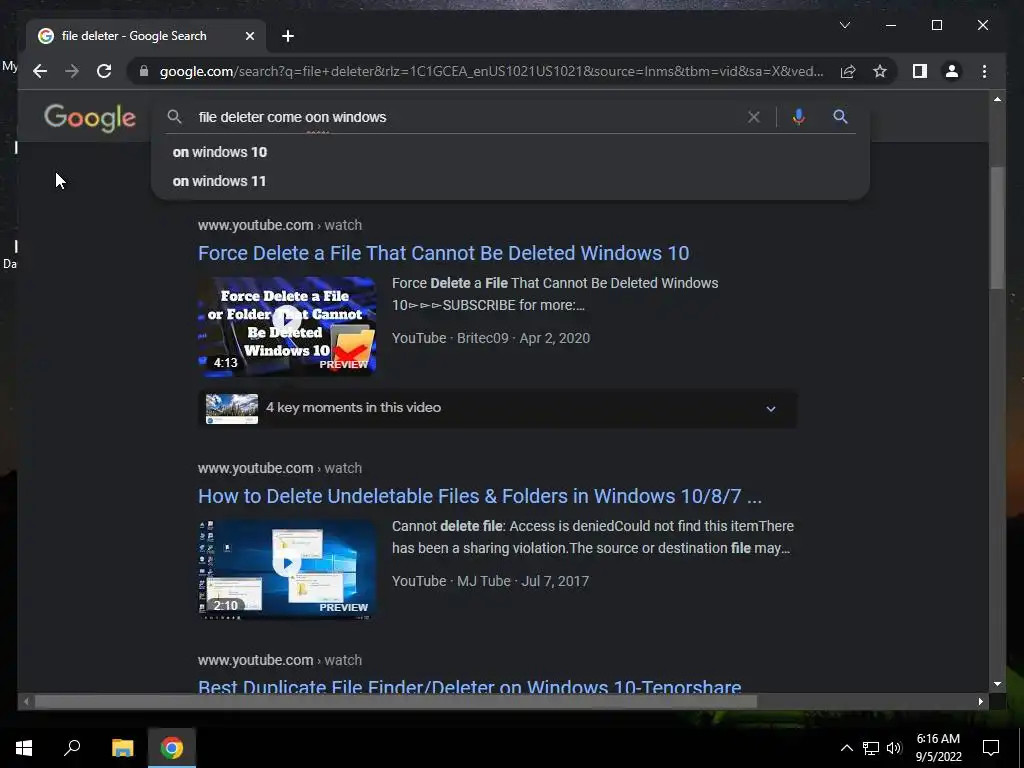Click the horizontal scrollbar thumb

(x=396, y=701)
